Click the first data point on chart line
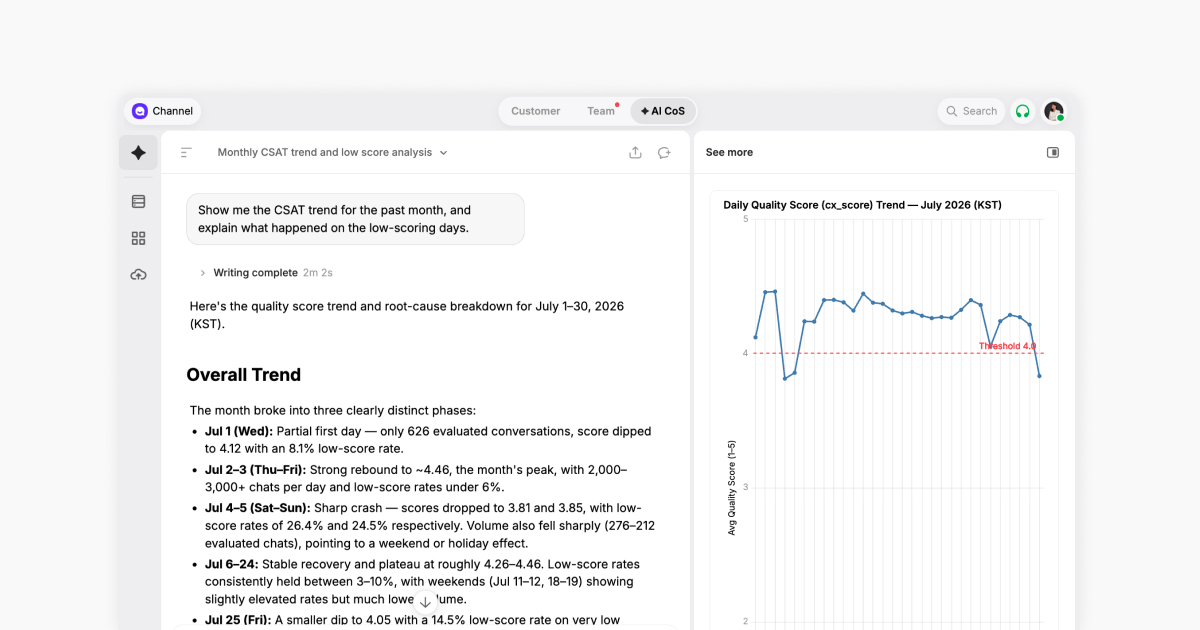 click(x=756, y=337)
